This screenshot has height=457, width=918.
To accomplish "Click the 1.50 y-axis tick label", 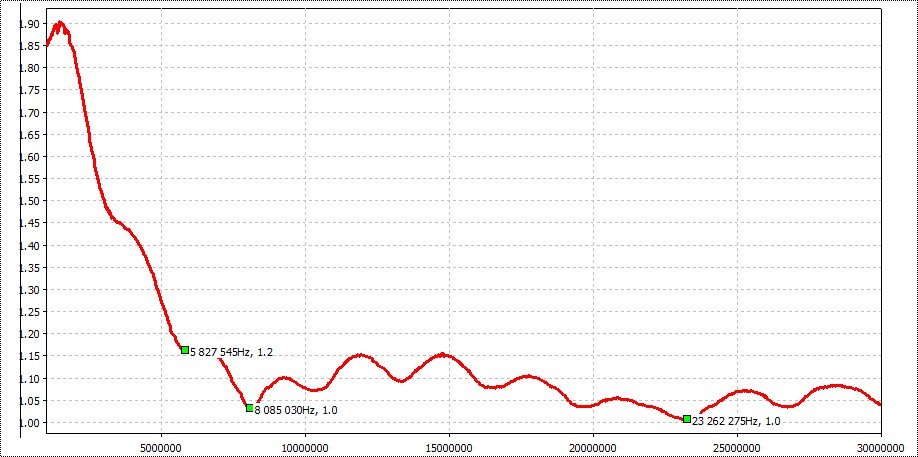I will click(x=29, y=201).
